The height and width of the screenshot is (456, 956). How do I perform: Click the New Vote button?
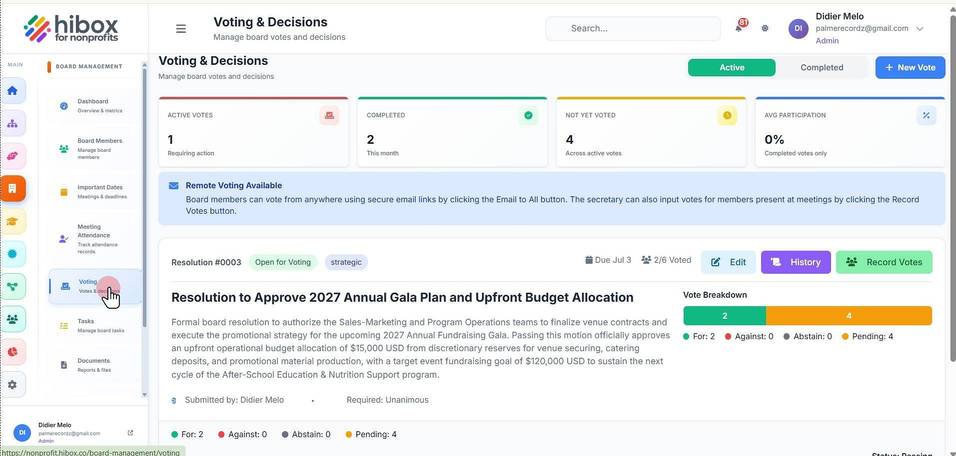coord(910,68)
